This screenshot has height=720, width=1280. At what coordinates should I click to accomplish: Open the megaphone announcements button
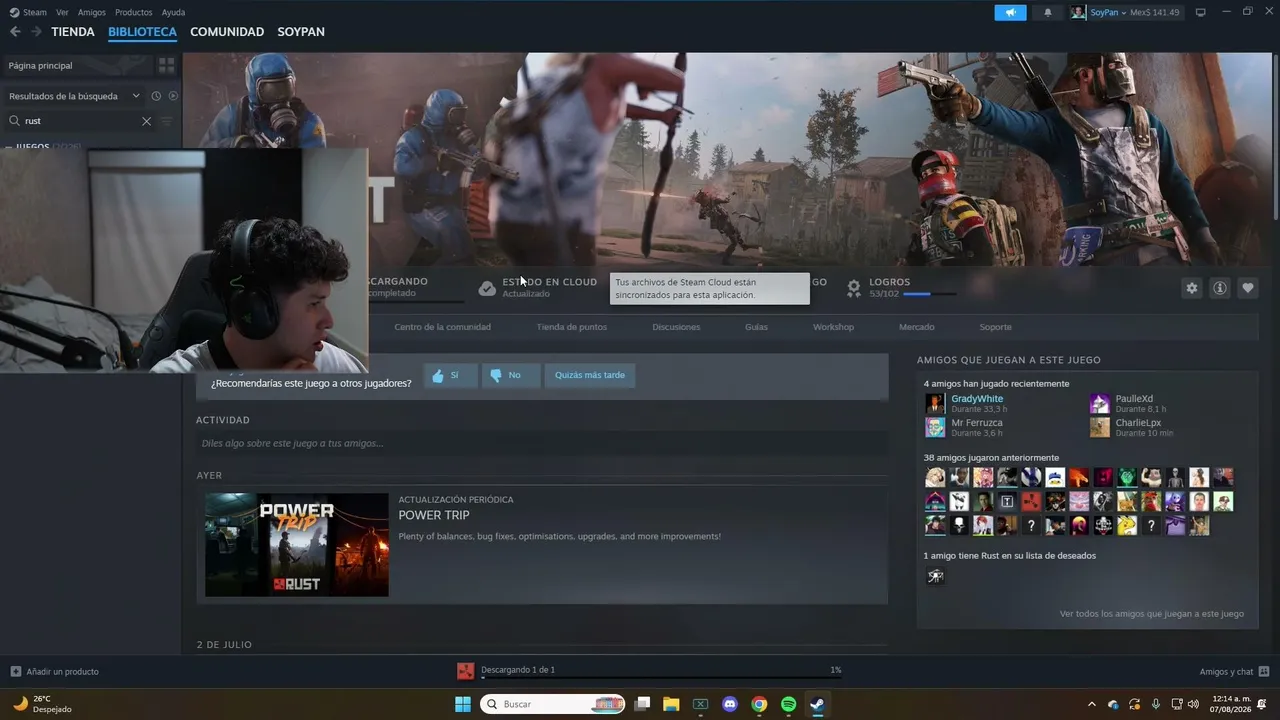coord(1010,13)
